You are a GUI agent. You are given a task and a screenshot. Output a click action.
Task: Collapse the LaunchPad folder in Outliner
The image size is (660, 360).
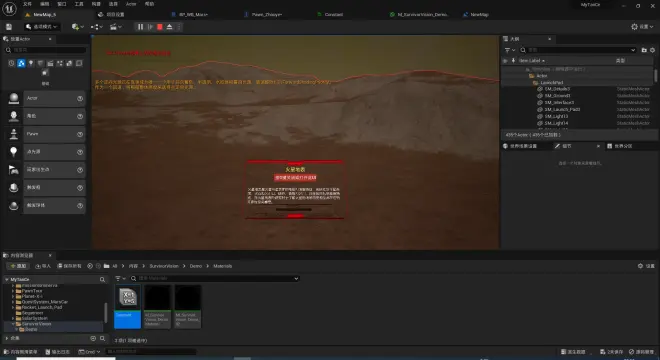coord(532,83)
